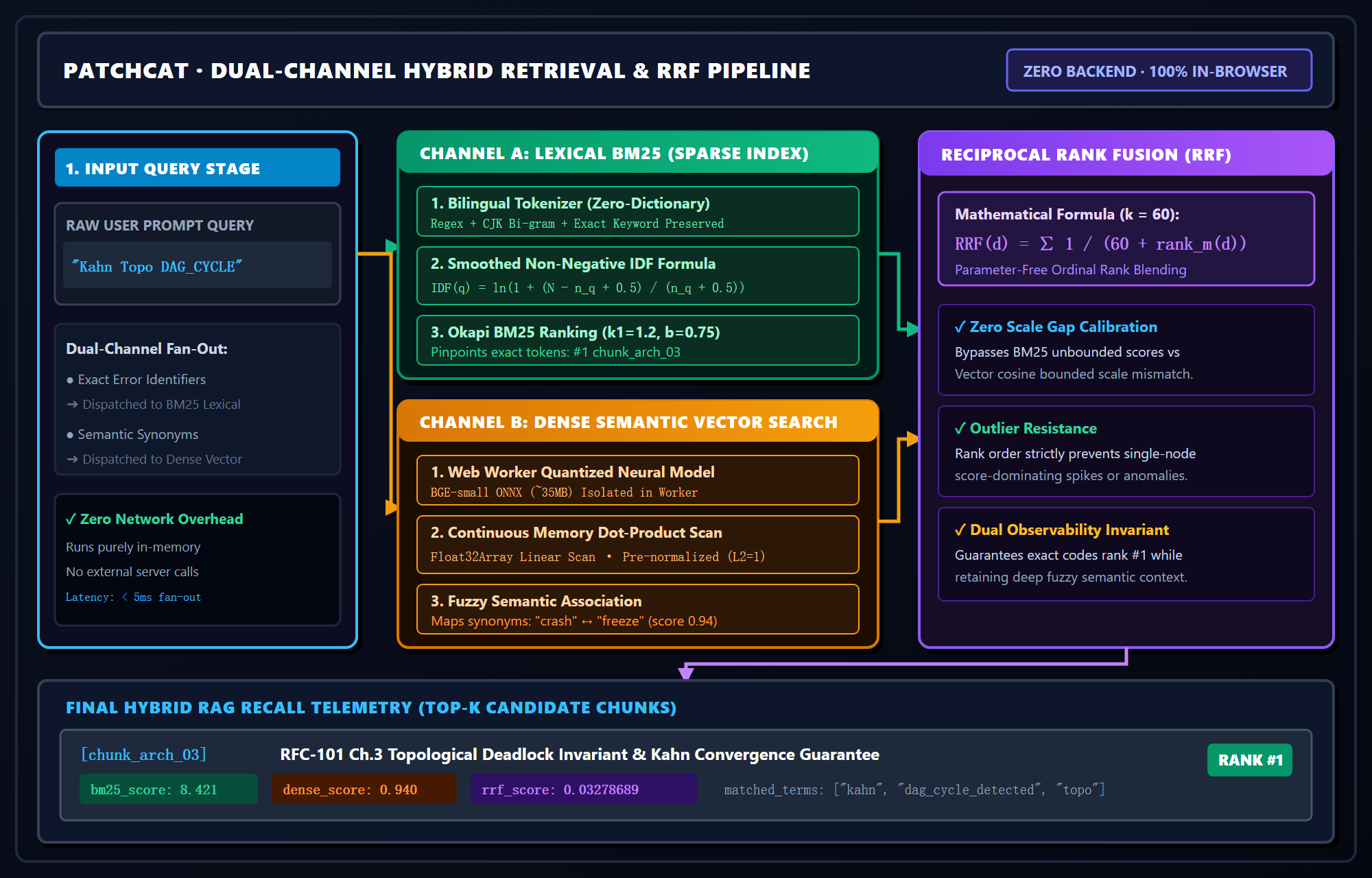Select the CHANNEL B: DENSE SEMANTIC VECTOR SEARCH header
1372x878 pixels.
click(x=638, y=422)
